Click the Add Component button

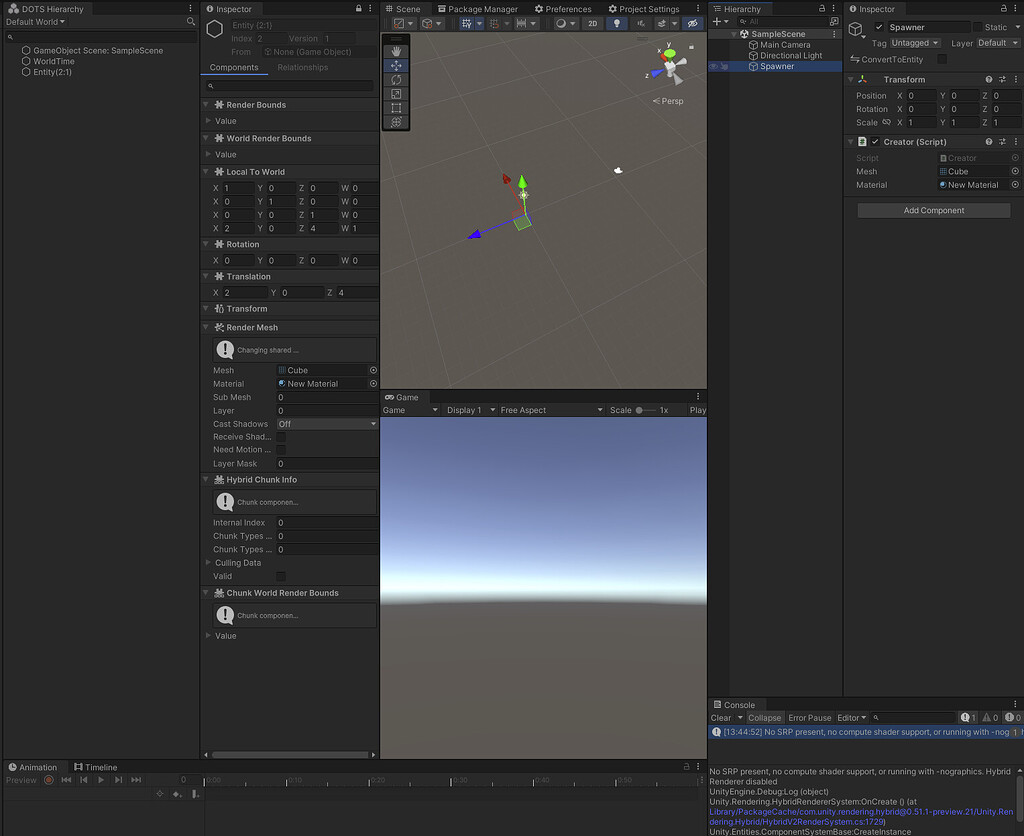(933, 210)
